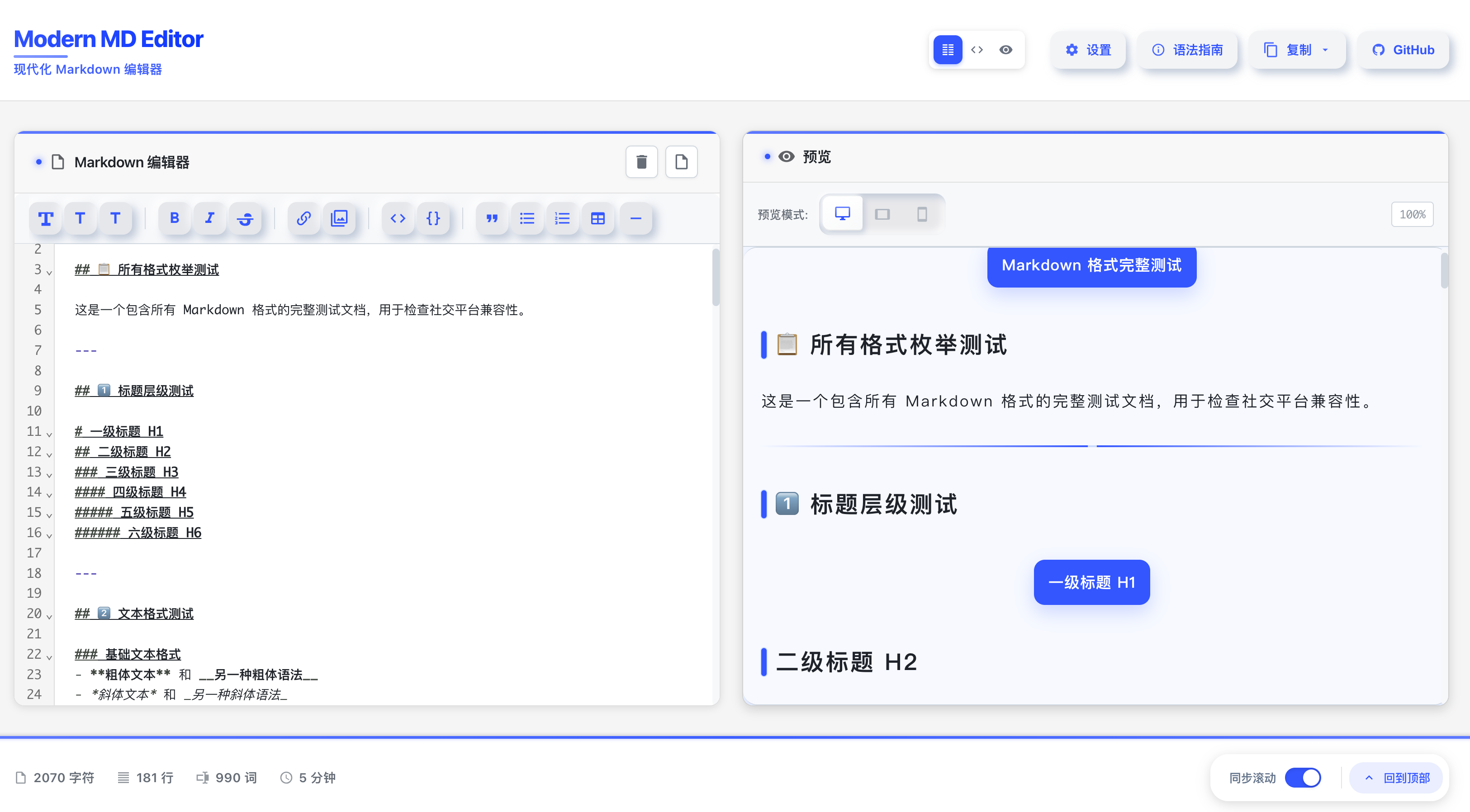The image size is (1470, 812).
Task: Insert a table with grid icon
Action: point(597,218)
